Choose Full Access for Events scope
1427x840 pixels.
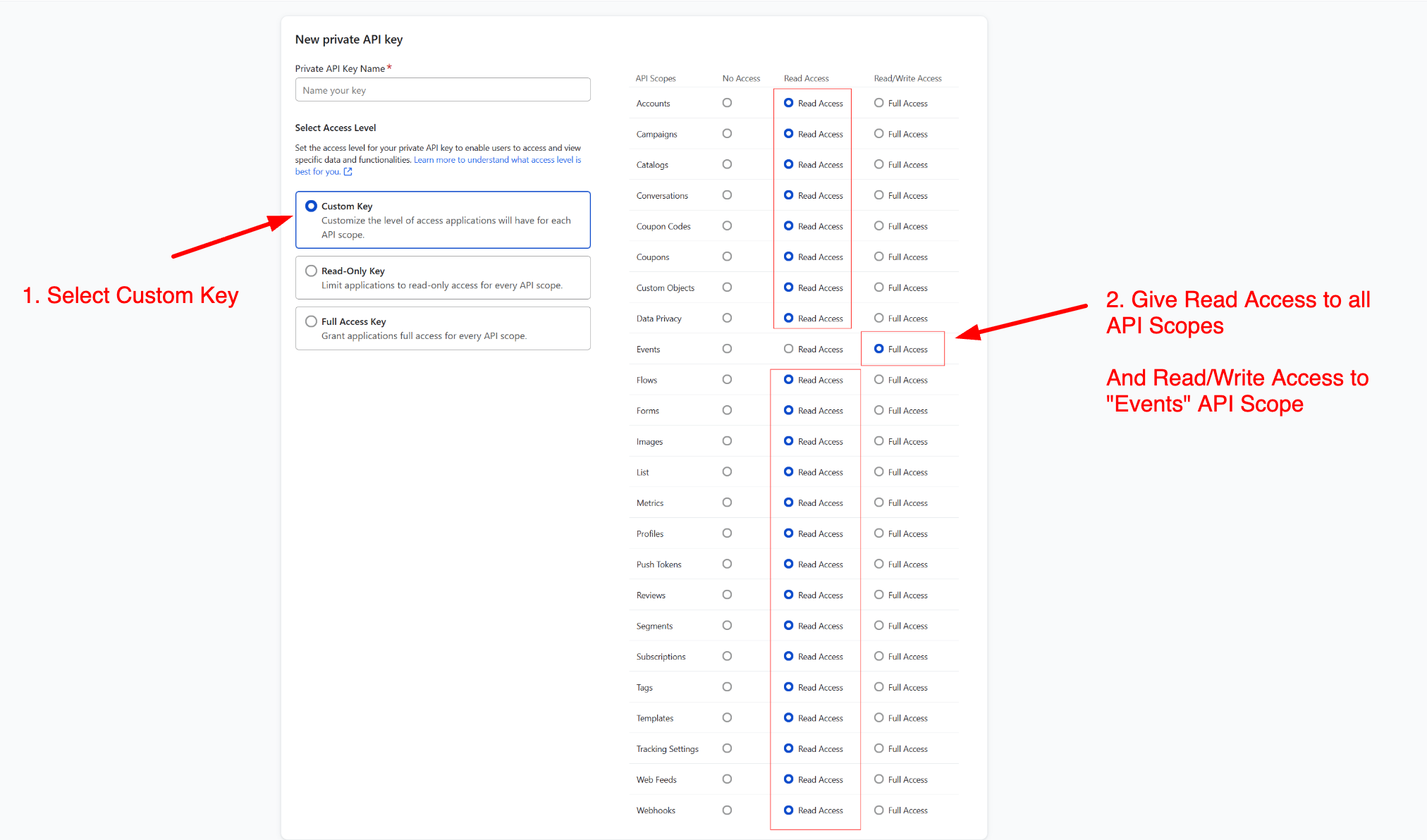click(878, 349)
